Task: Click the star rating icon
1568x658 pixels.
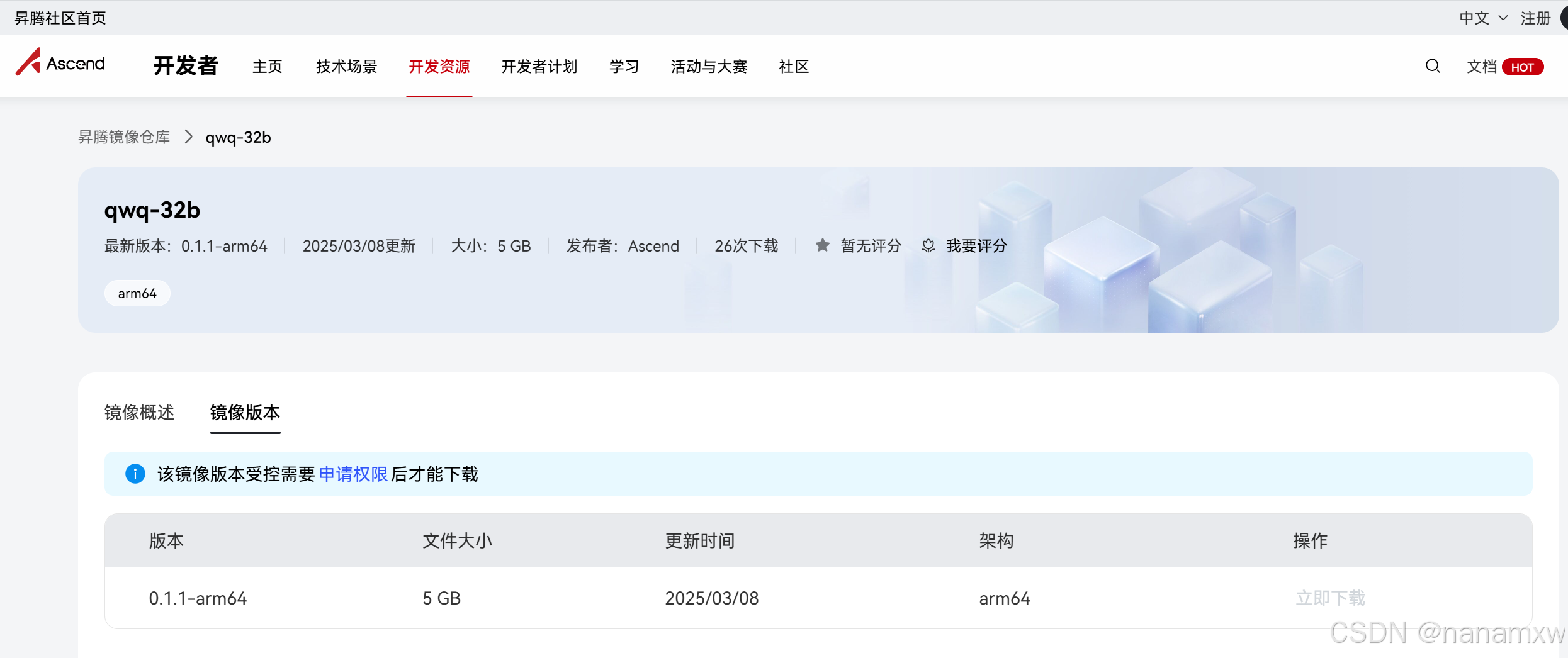Action: coord(822,245)
